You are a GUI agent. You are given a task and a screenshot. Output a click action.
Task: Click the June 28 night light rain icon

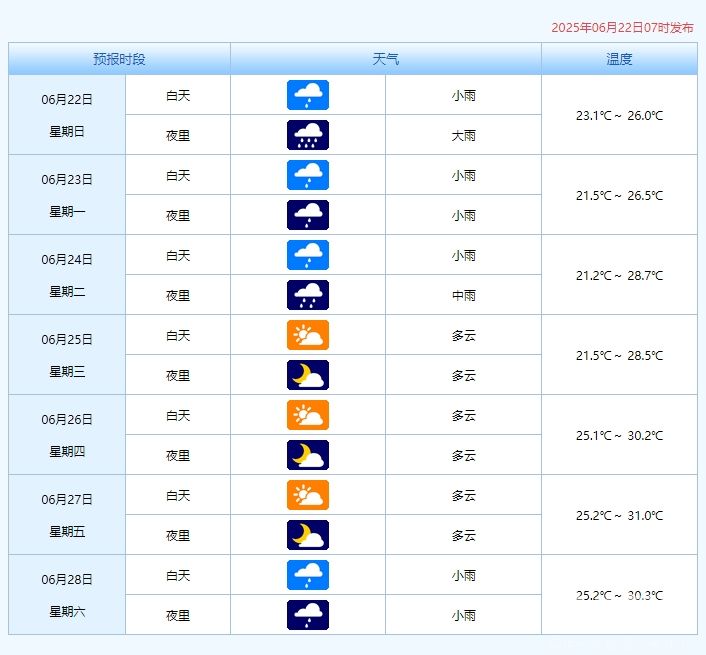[x=308, y=615]
